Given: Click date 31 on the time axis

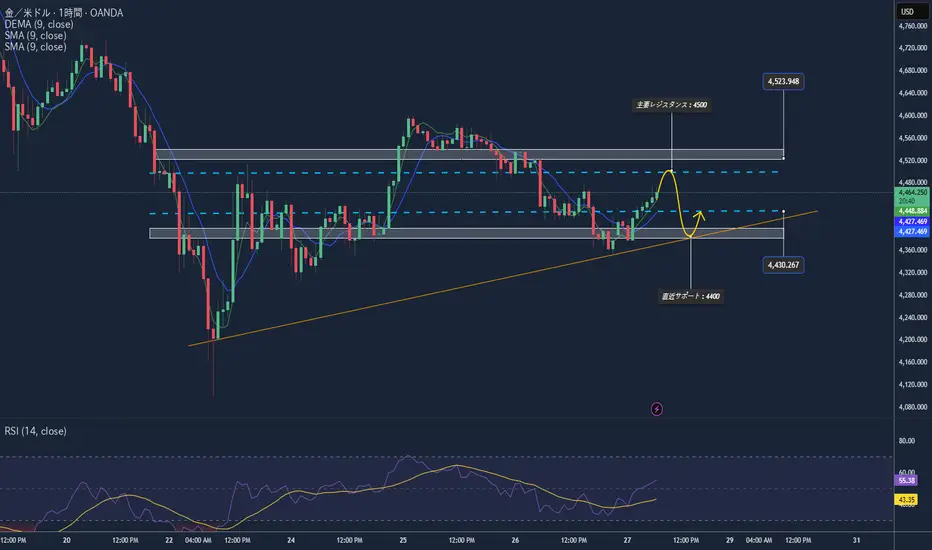Looking at the screenshot, I should pos(857,540).
